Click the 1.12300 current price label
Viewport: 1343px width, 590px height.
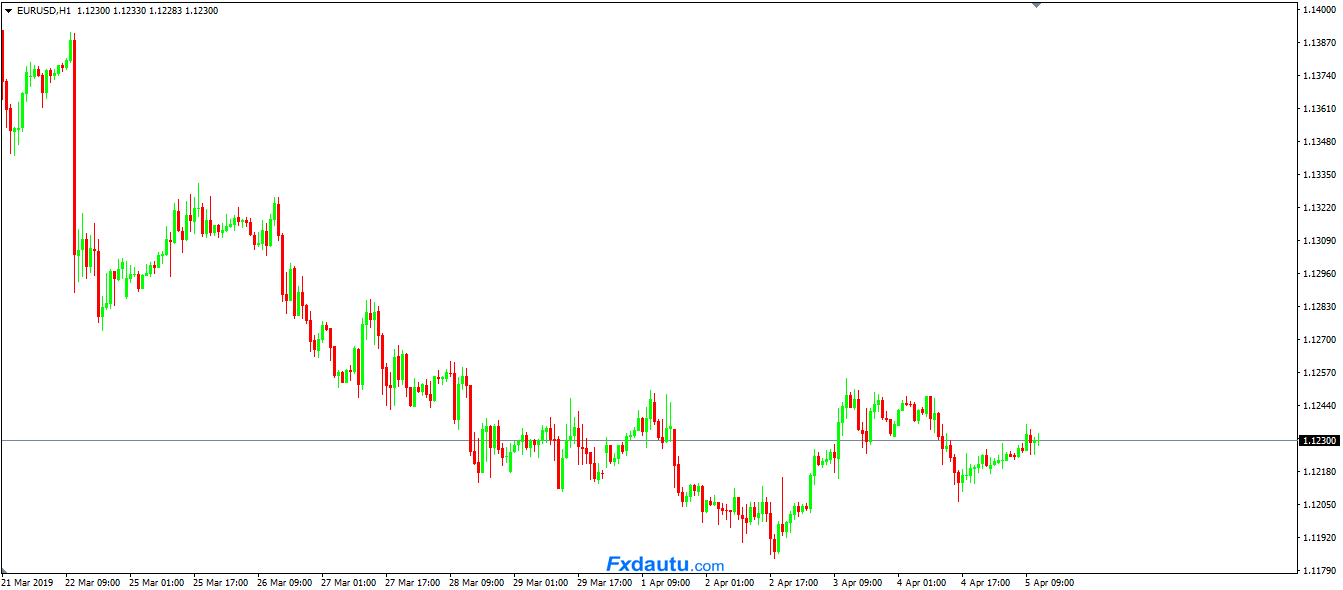(x=1318, y=440)
